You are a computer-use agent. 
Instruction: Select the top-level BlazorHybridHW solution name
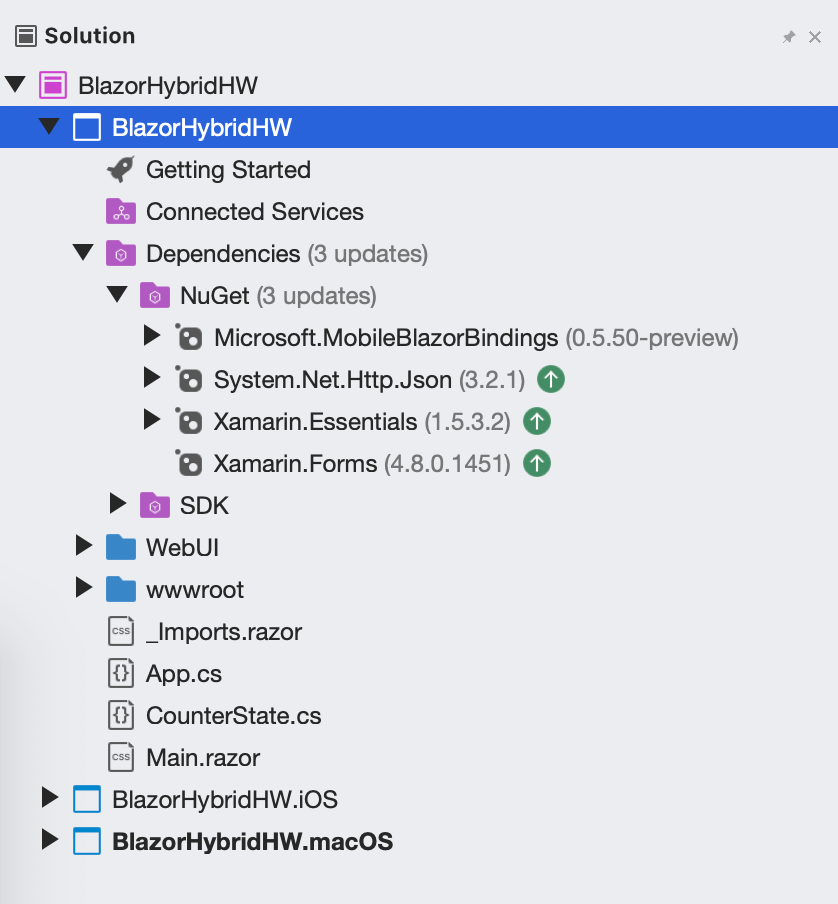pyautogui.click(x=168, y=86)
